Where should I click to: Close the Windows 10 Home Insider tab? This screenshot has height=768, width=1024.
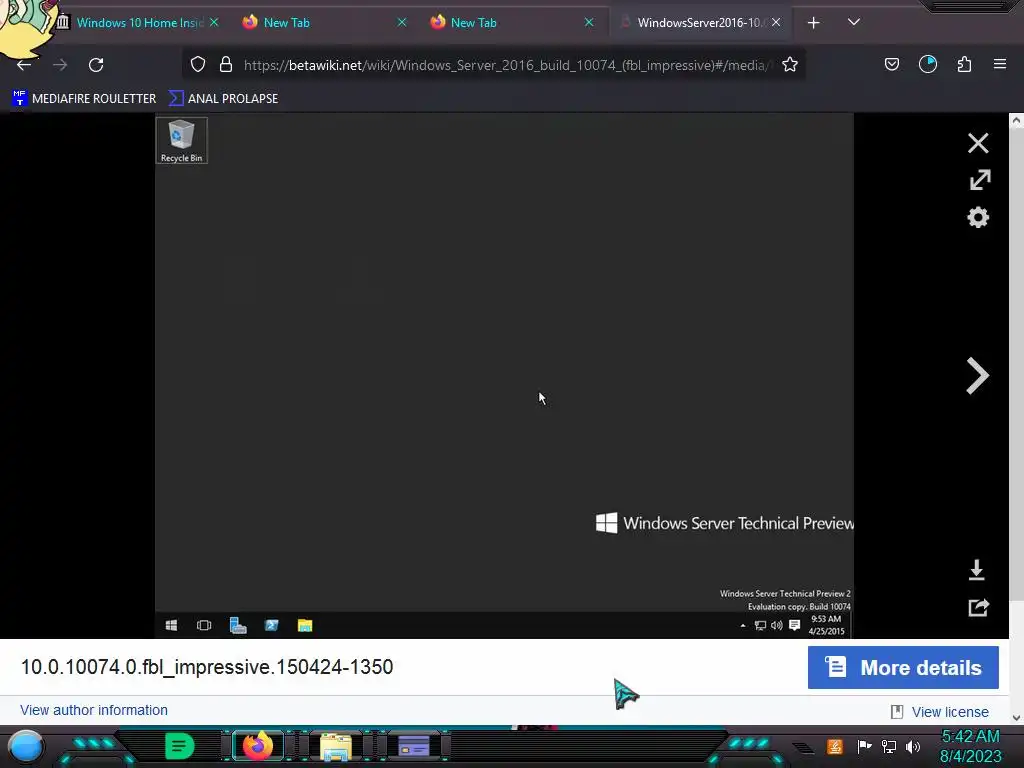[x=214, y=22]
